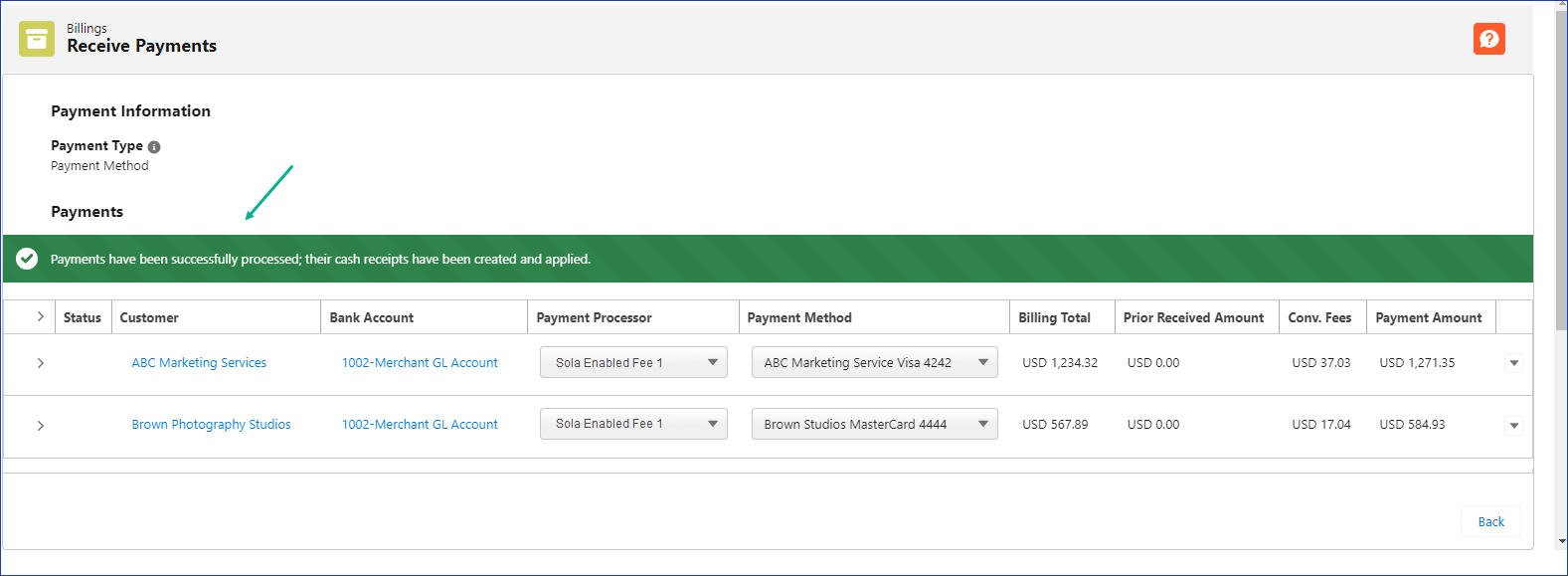
Task: Click the Payment Type info icon
Action: (x=154, y=147)
